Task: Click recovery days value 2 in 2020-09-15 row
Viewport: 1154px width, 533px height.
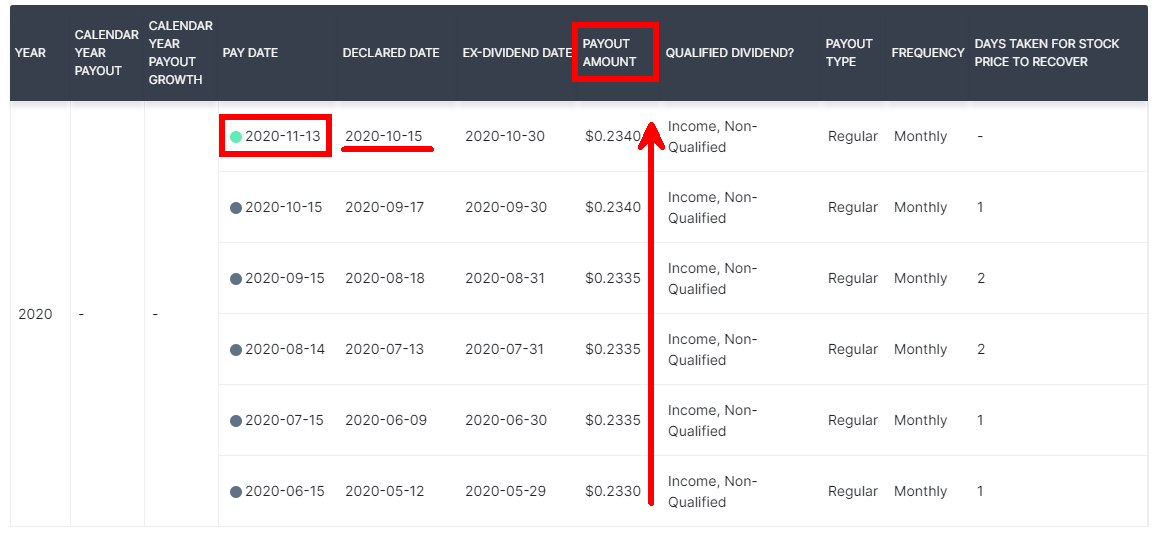Action: coord(981,278)
